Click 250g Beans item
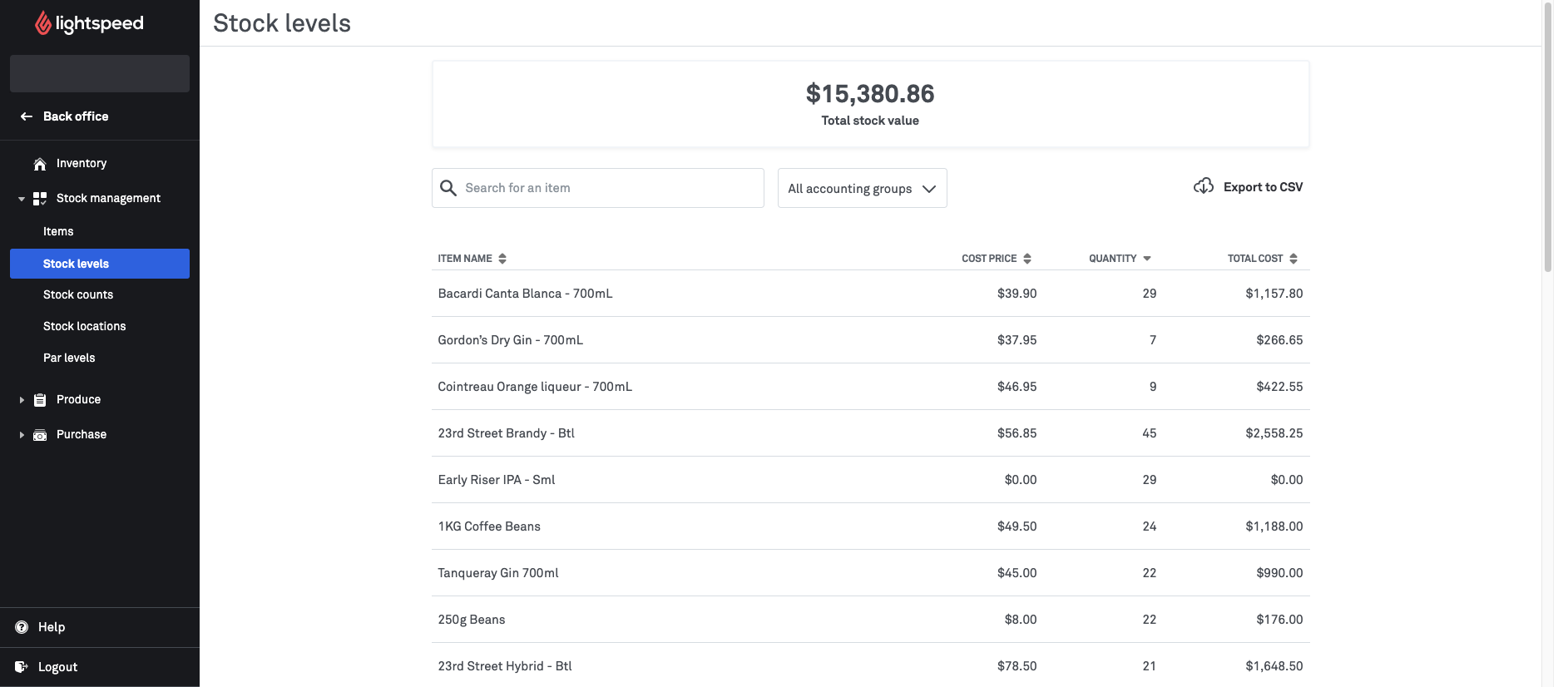Image resolution: width=1568 pixels, height=687 pixels. tap(472, 620)
